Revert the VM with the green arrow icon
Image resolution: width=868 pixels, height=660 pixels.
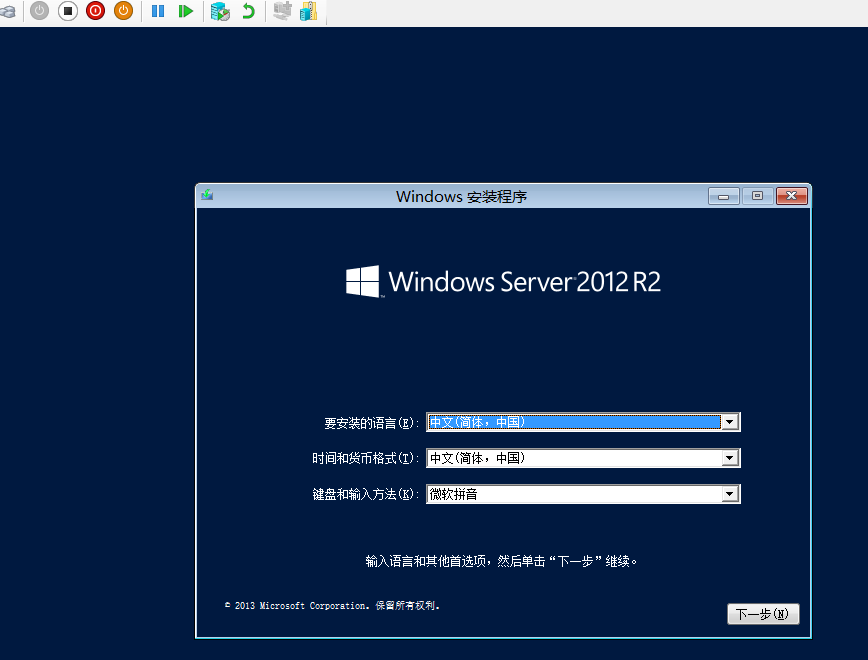[x=249, y=11]
